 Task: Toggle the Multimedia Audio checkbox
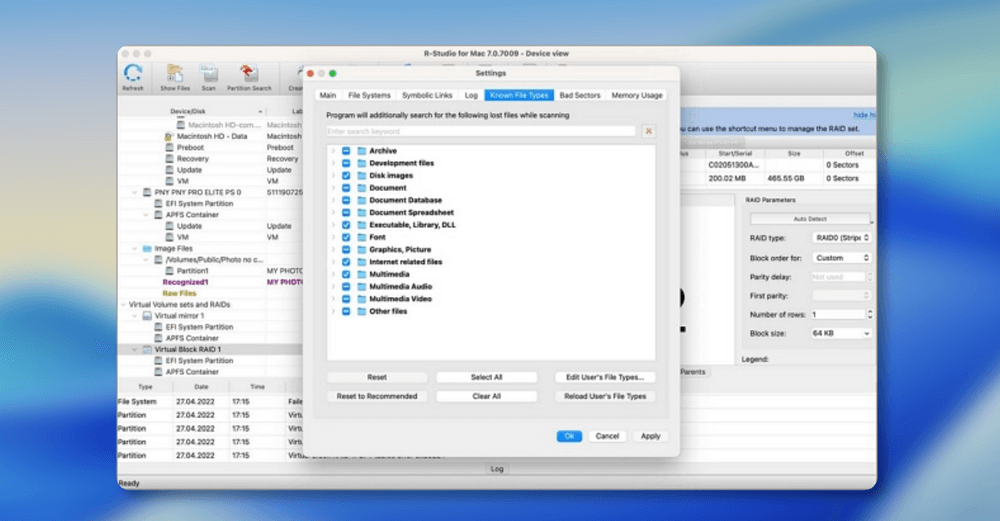[346, 287]
